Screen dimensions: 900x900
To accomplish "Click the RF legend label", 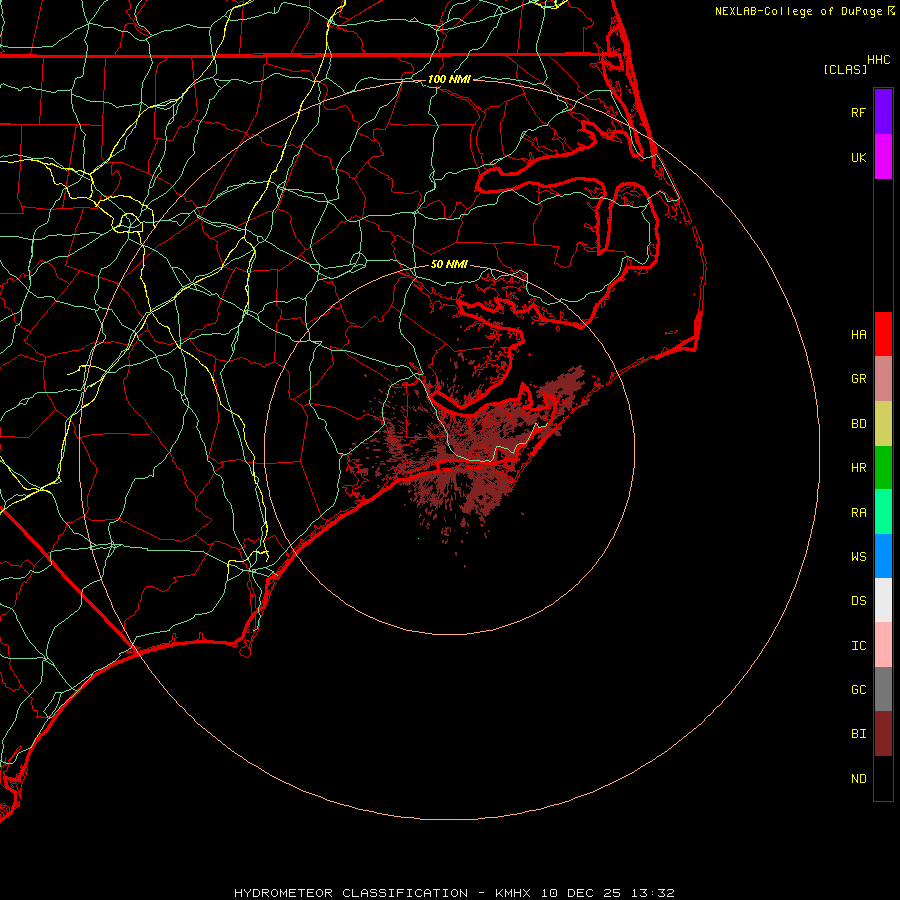I will pos(858,112).
